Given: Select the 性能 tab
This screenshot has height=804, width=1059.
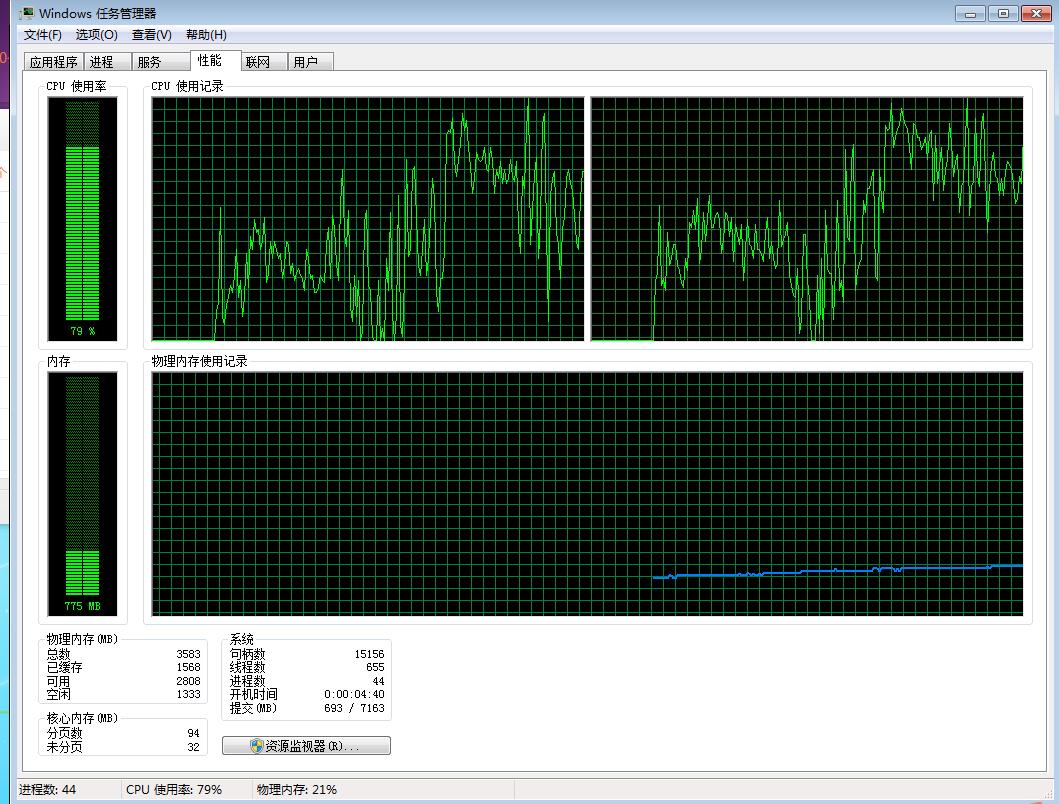Looking at the screenshot, I should 215,61.
